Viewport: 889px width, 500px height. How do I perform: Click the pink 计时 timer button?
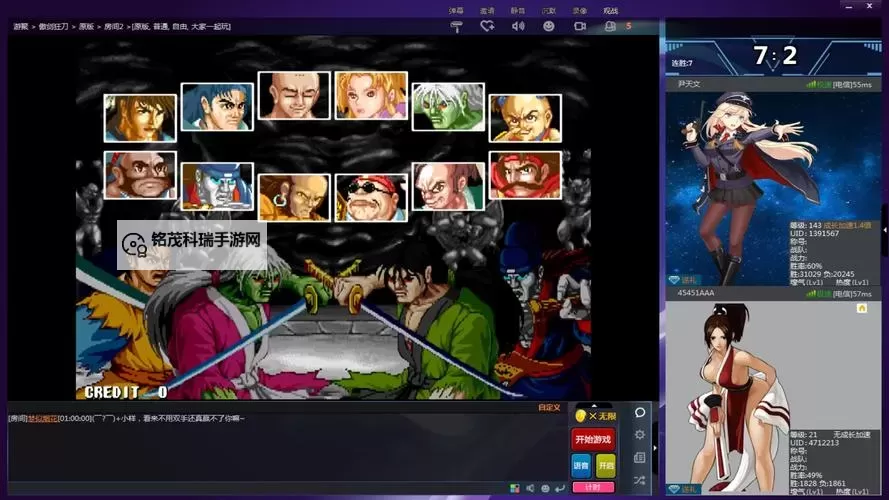click(x=593, y=487)
